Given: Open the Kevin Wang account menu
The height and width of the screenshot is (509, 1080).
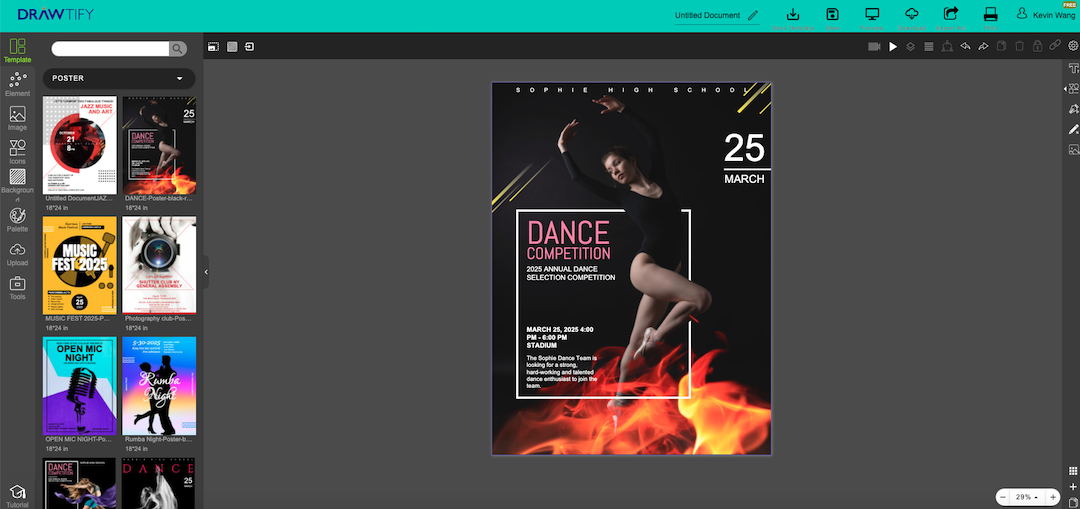Looking at the screenshot, I should click(x=1046, y=14).
